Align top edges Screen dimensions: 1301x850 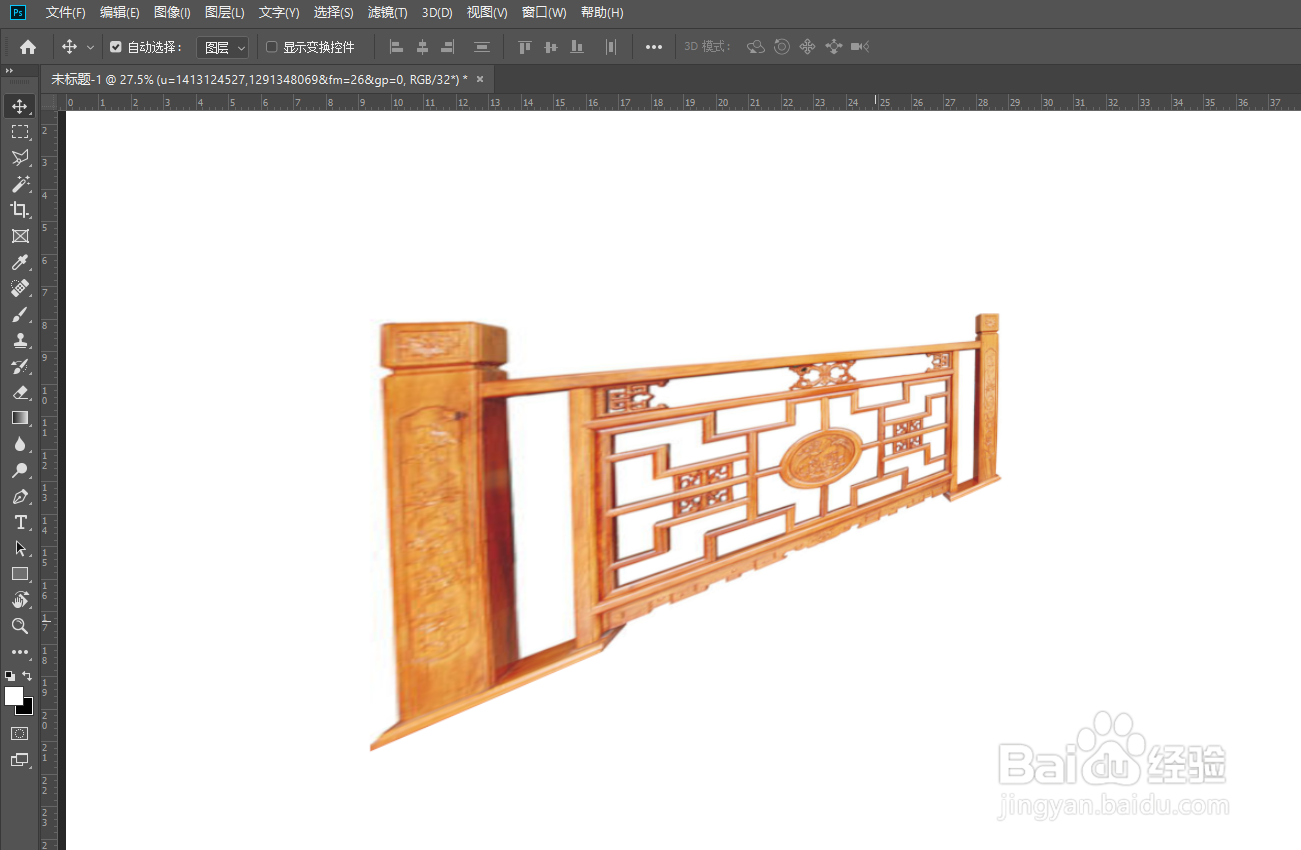525,47
